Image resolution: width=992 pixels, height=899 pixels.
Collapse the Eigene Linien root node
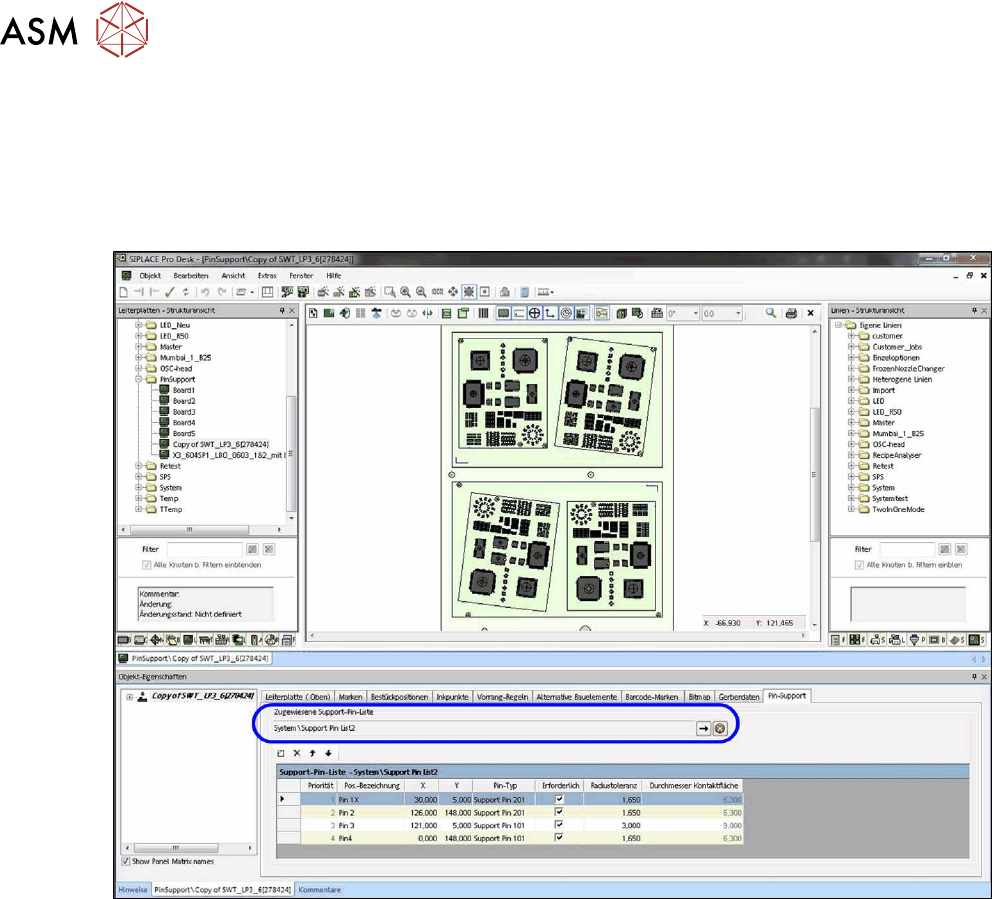click(x=839, y=325)
